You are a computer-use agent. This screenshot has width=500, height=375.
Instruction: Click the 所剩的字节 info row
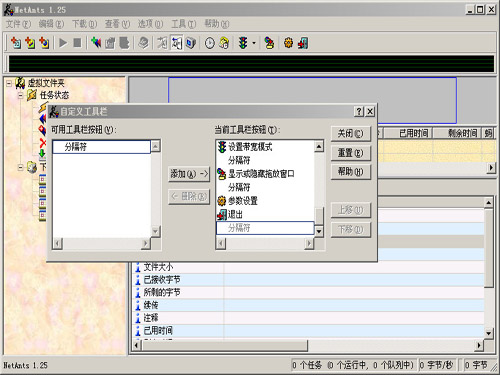[x=308, y=292]
